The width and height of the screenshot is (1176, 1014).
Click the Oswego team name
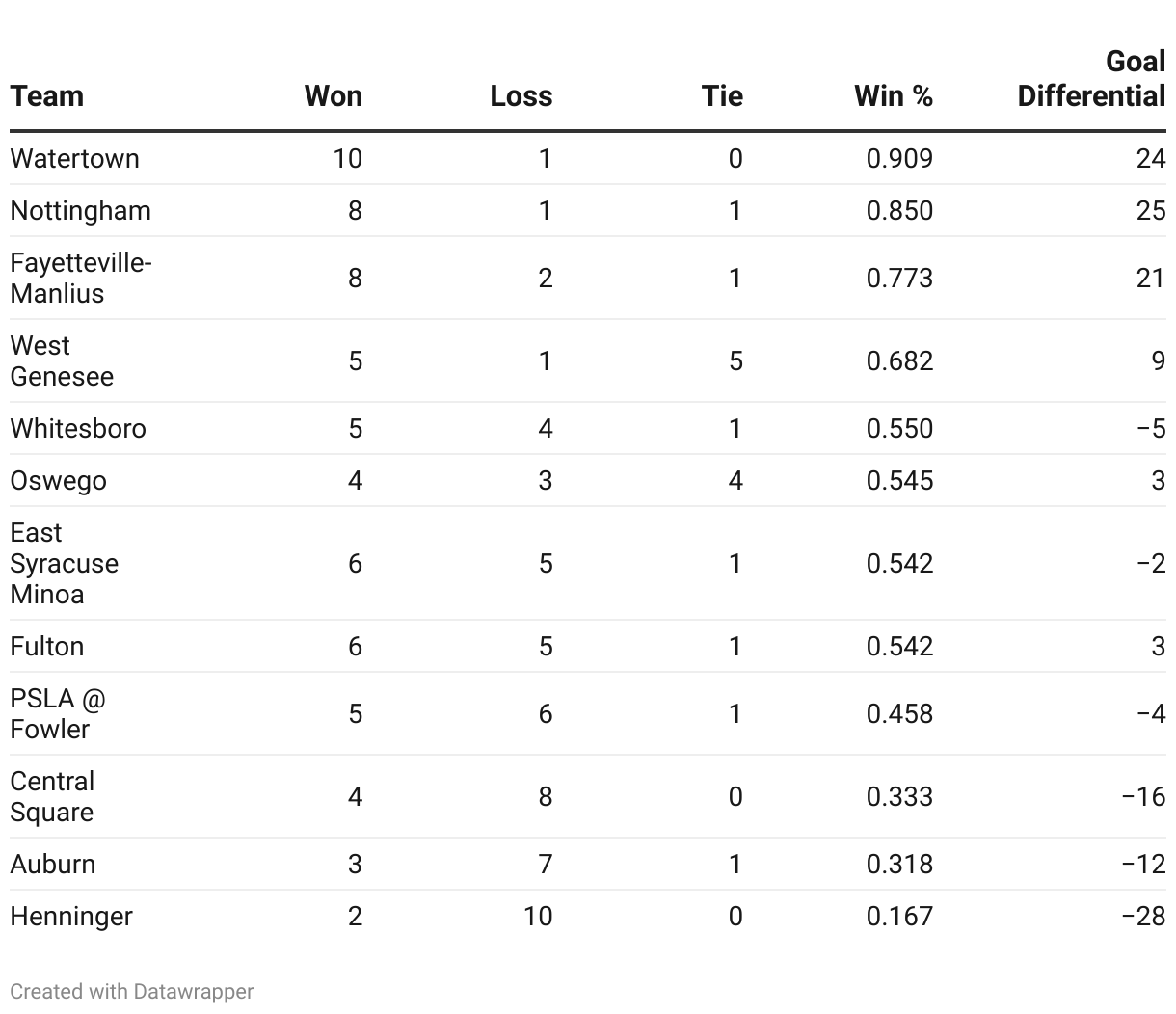click(59, 480)
